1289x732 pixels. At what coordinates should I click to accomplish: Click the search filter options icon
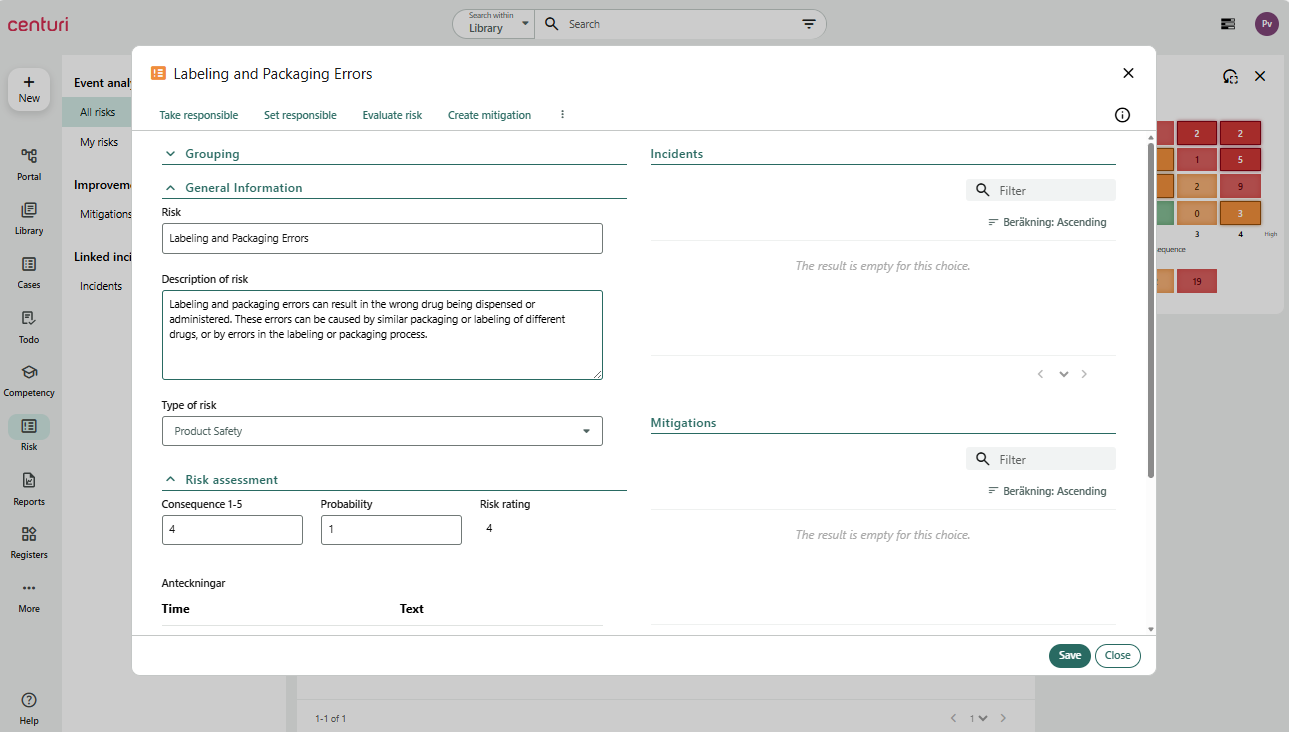pyautogui.click(x=809, y=24)
